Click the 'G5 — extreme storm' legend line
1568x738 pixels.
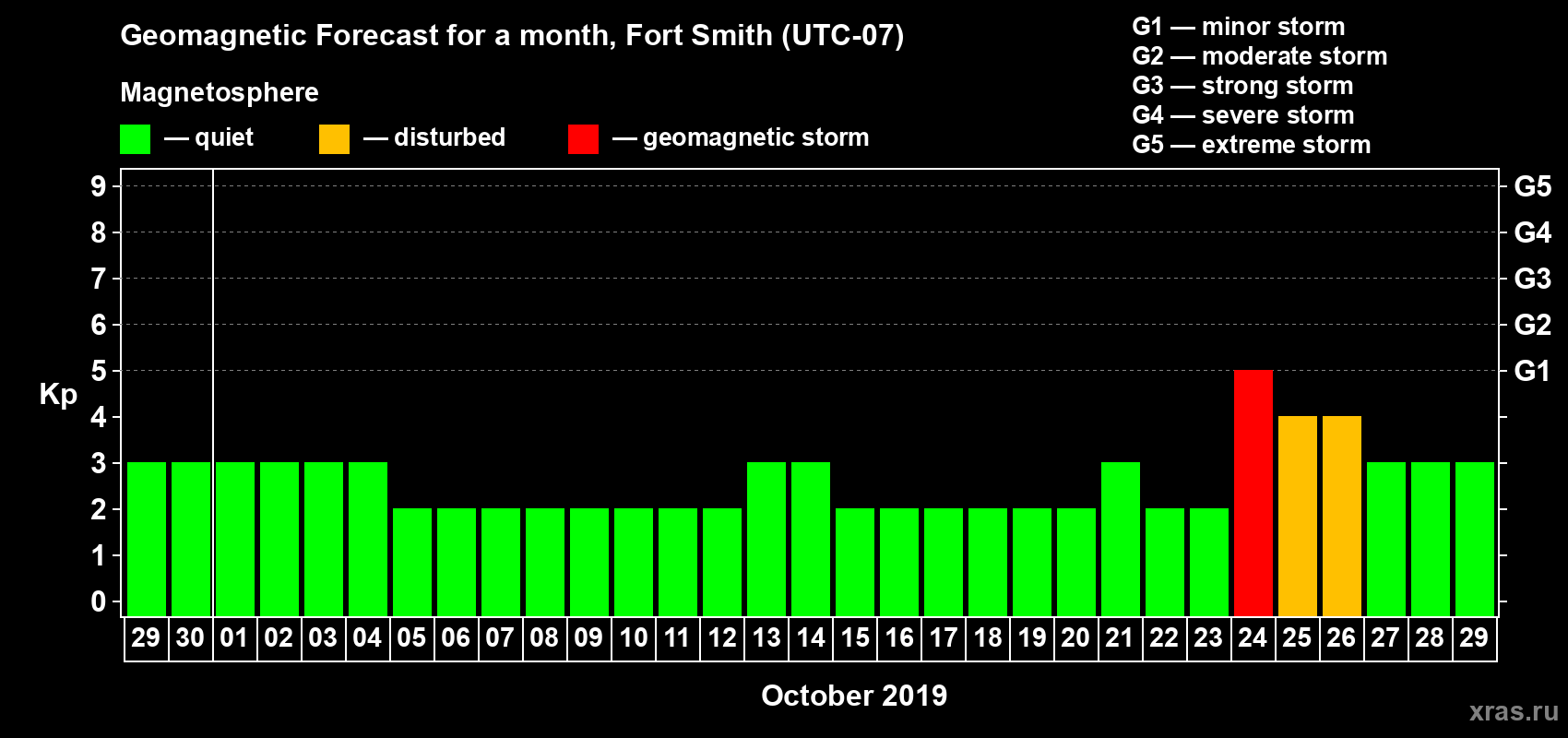coord(1252,145)
